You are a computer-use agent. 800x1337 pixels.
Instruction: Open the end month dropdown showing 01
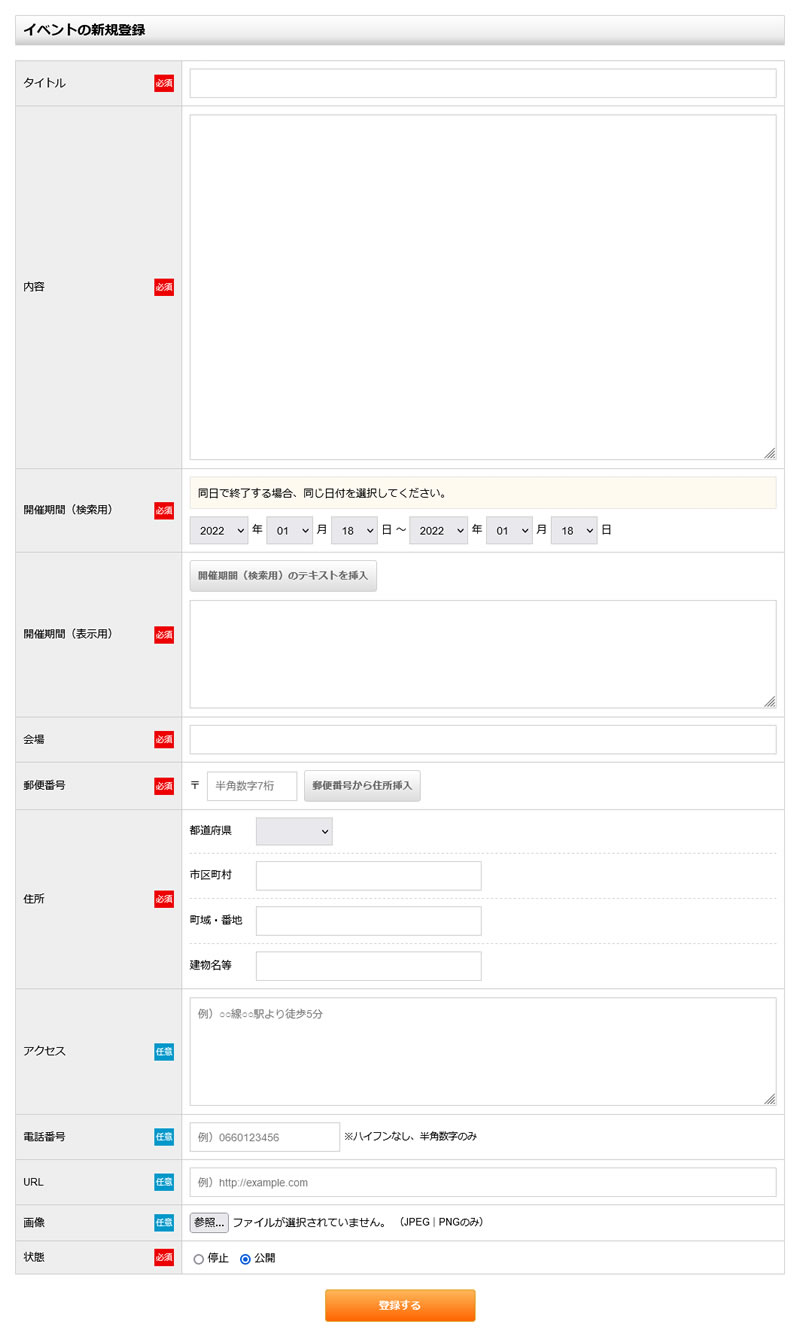point(510,530)
